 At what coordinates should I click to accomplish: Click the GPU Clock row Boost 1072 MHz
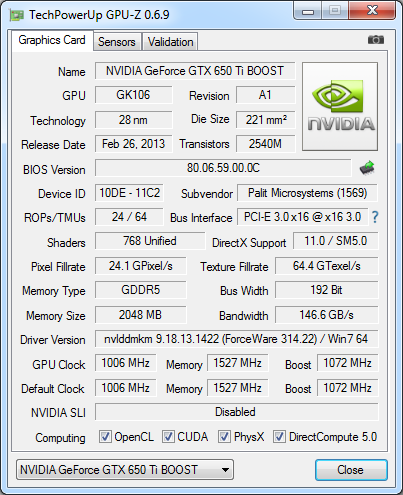pos(348,363)
